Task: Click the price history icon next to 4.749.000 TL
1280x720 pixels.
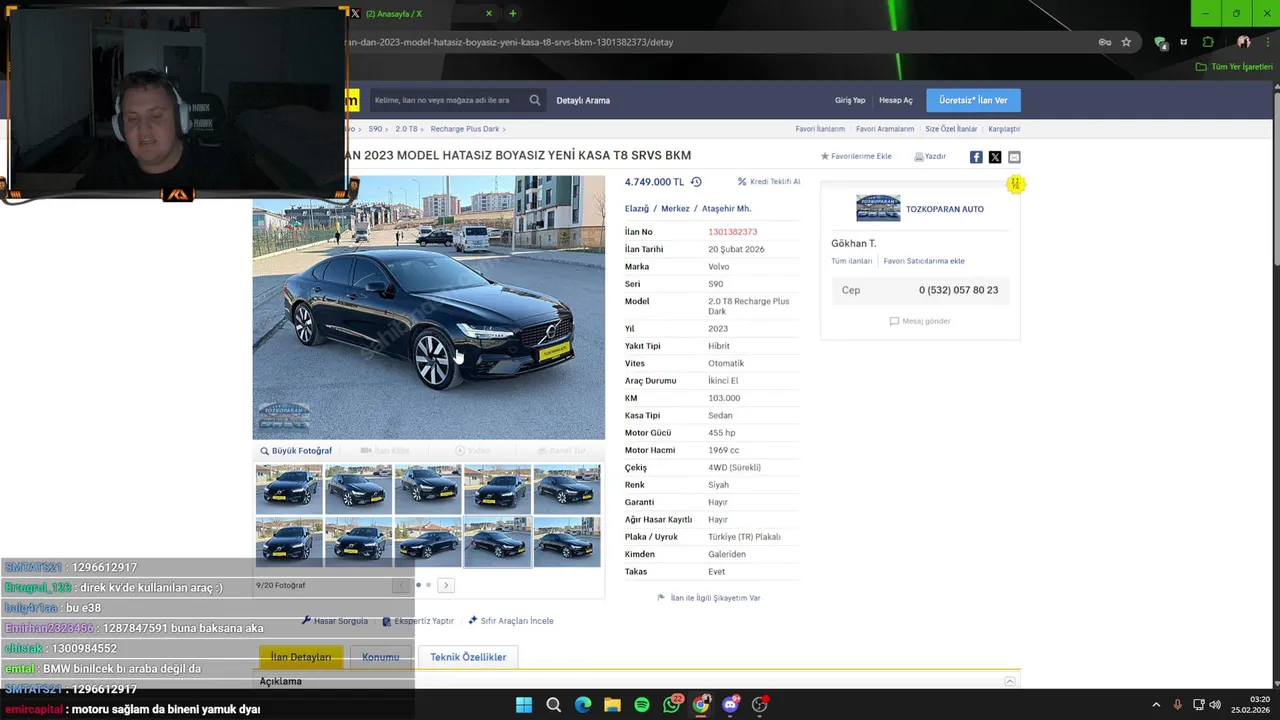Action: pos(696,182)
